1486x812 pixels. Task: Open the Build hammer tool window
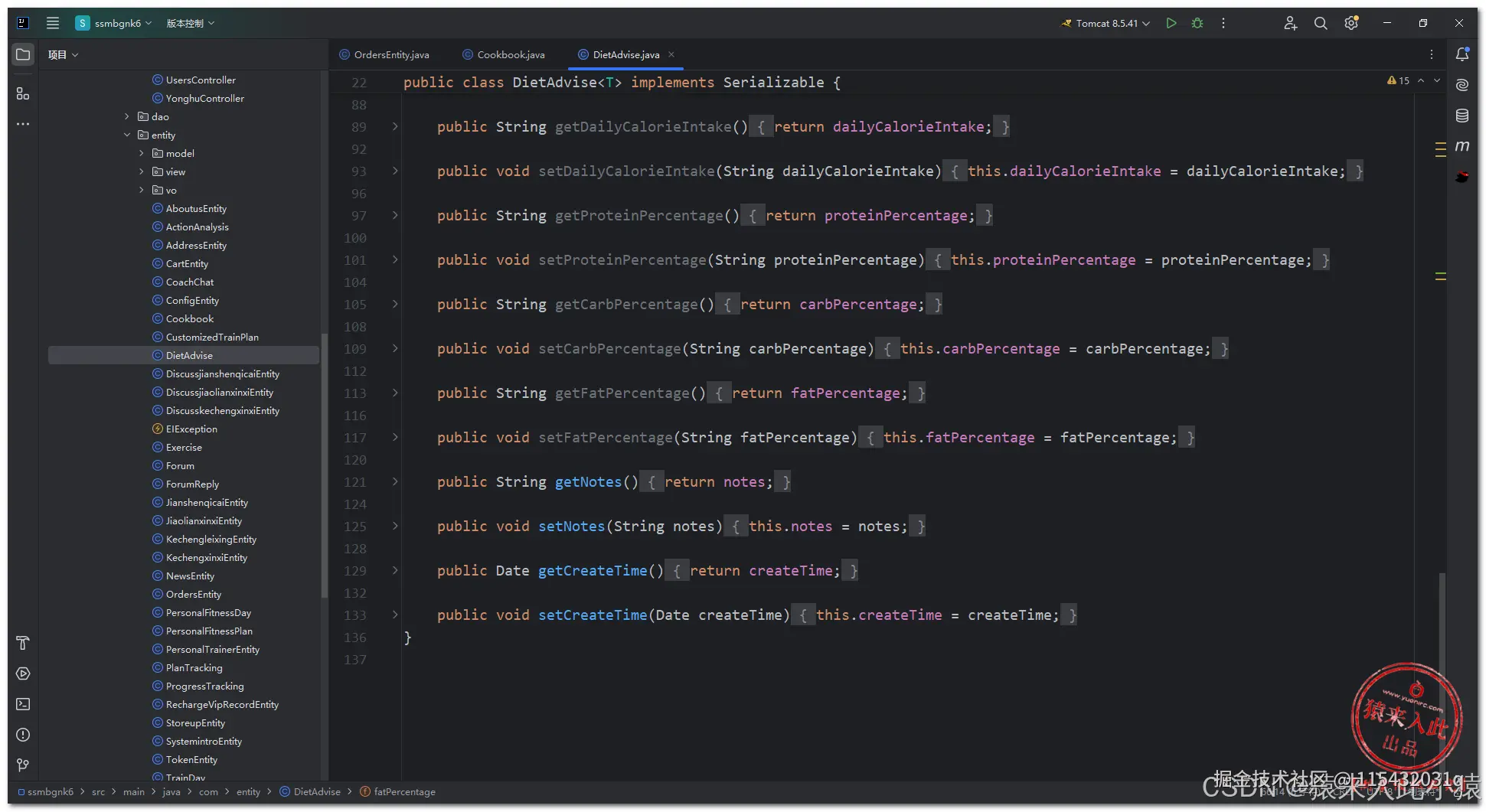pyautogui.click(x=23, y=643)
